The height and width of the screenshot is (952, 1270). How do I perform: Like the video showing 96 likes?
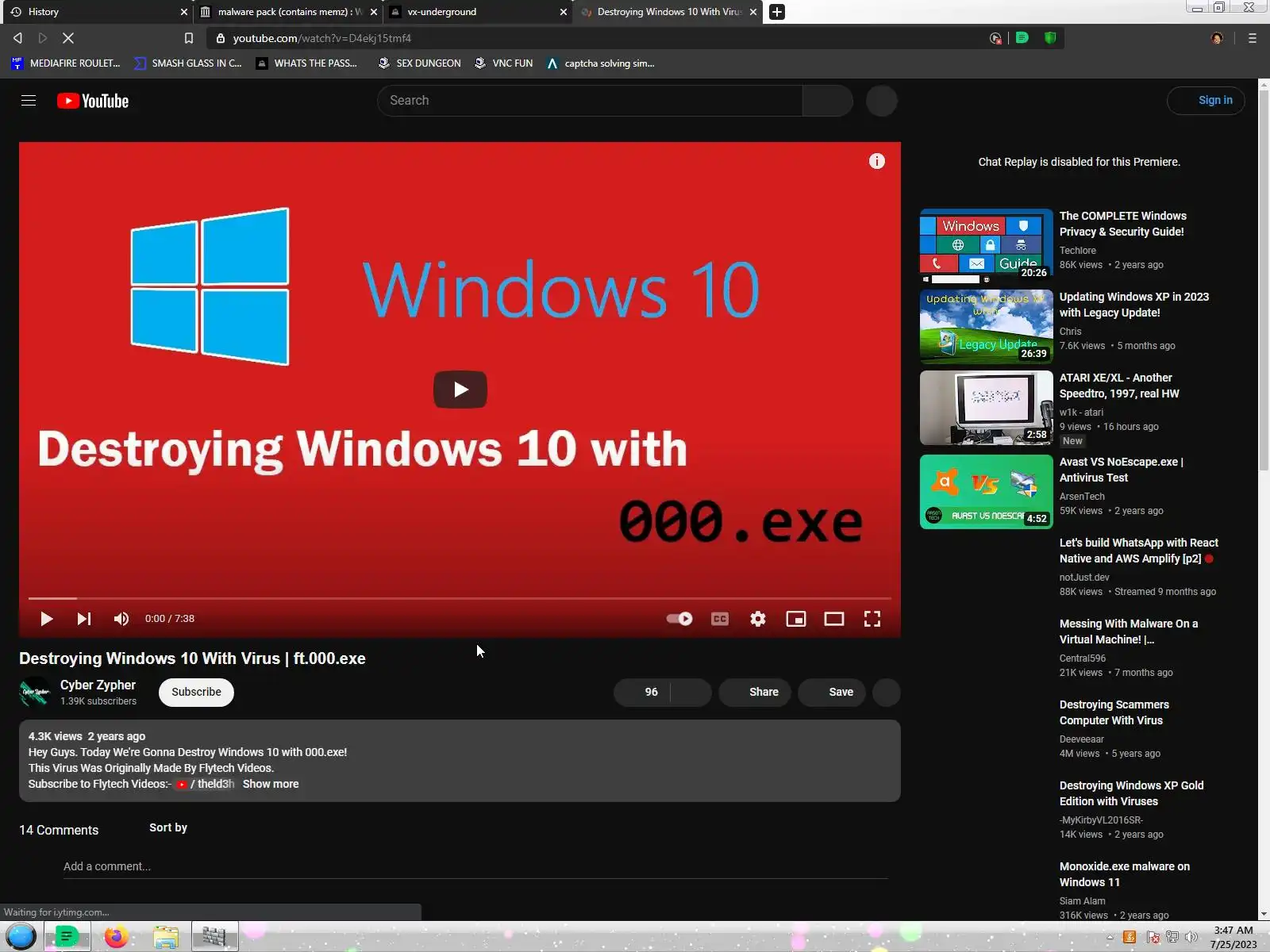coord(642,692)
